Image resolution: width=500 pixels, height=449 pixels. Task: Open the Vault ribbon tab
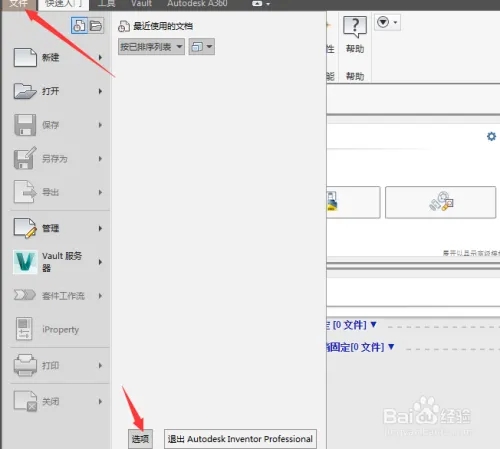pos(141,4)
